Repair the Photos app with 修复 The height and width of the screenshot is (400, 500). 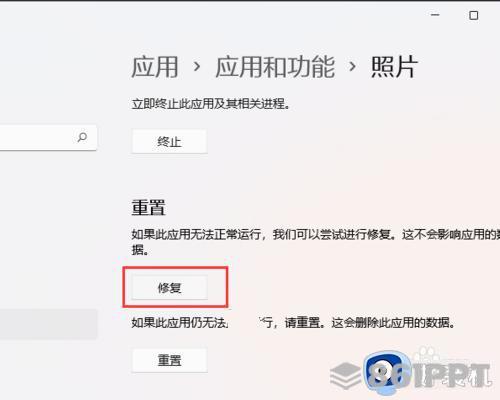[x=169, y=287]
